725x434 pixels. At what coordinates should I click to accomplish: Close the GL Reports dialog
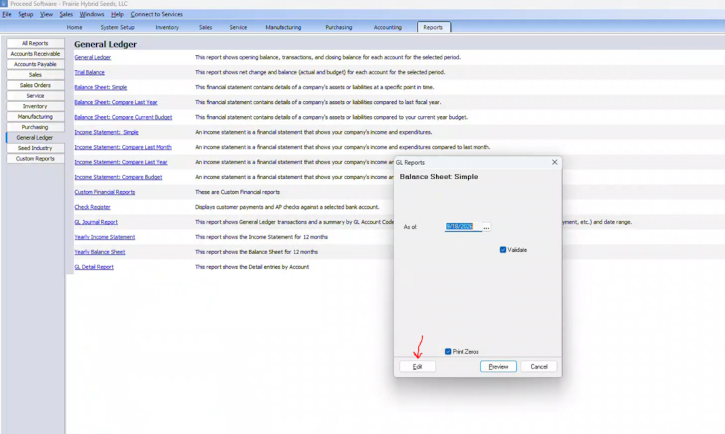coord(554,162)
